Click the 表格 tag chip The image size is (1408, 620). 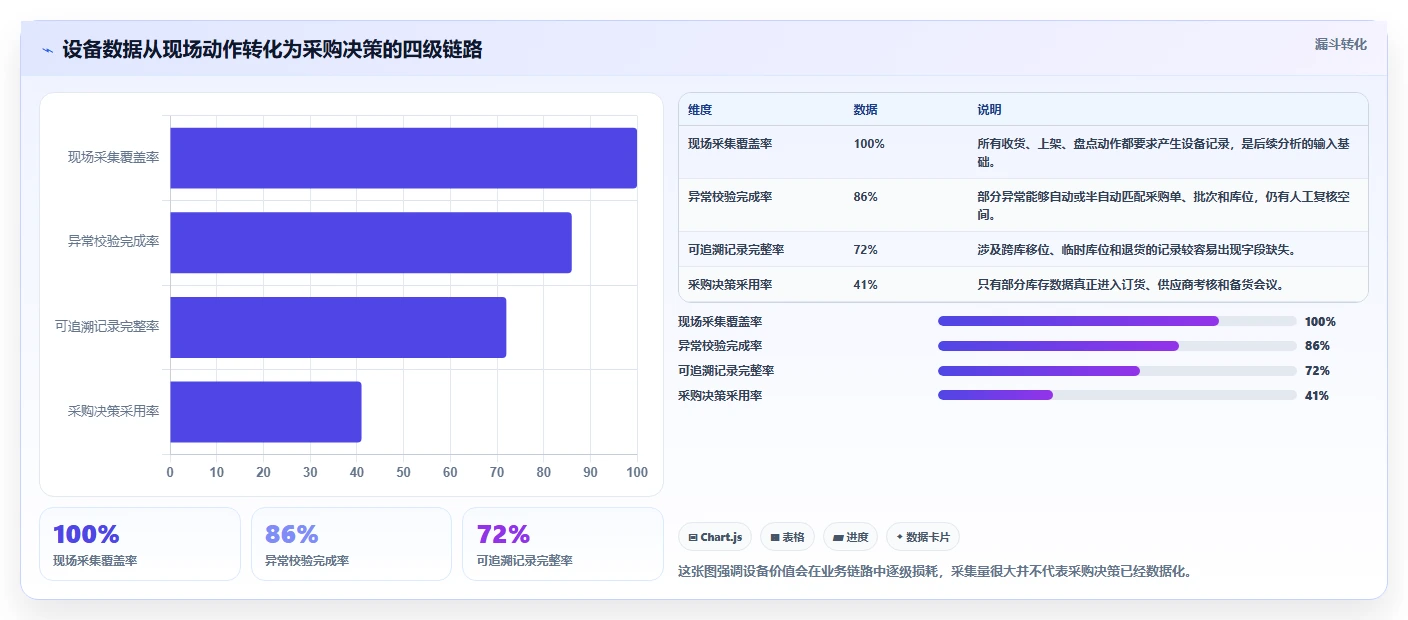(x=788, y=537)
